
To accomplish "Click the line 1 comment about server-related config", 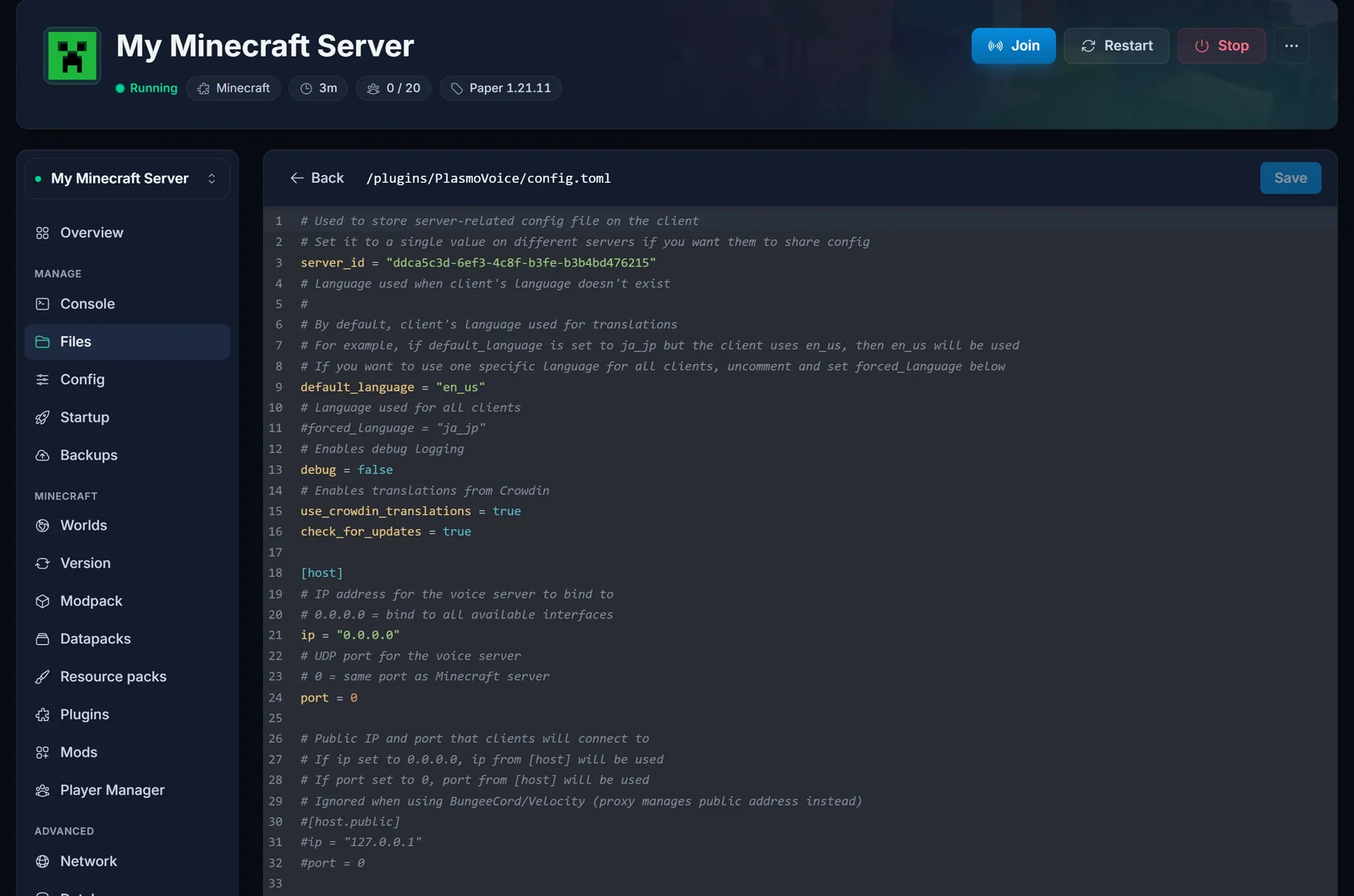I will point(499,221).
